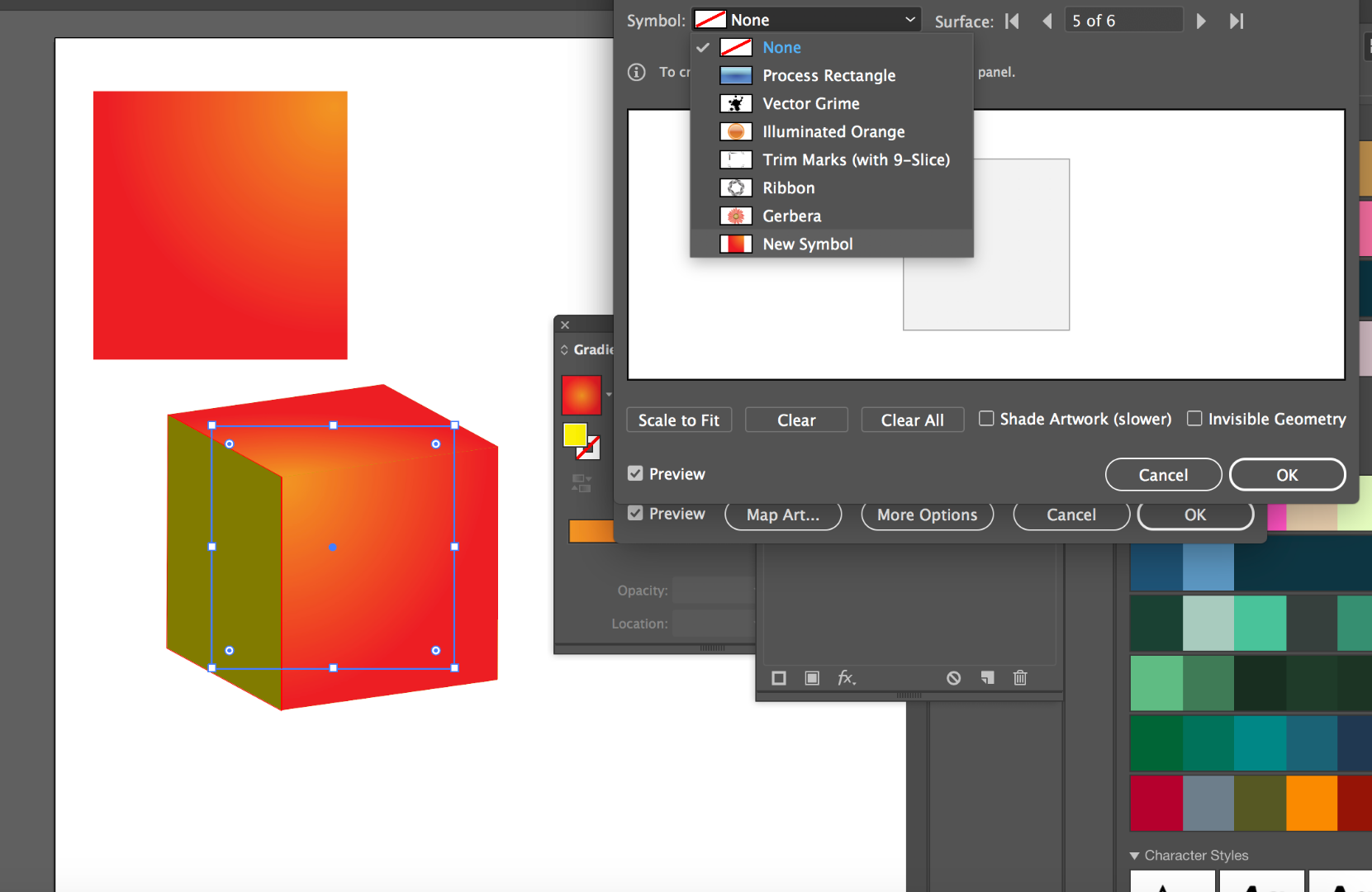The image size is (1372, 892).
Task: Select the Ribbon symbol
Action: click(832, 188)
